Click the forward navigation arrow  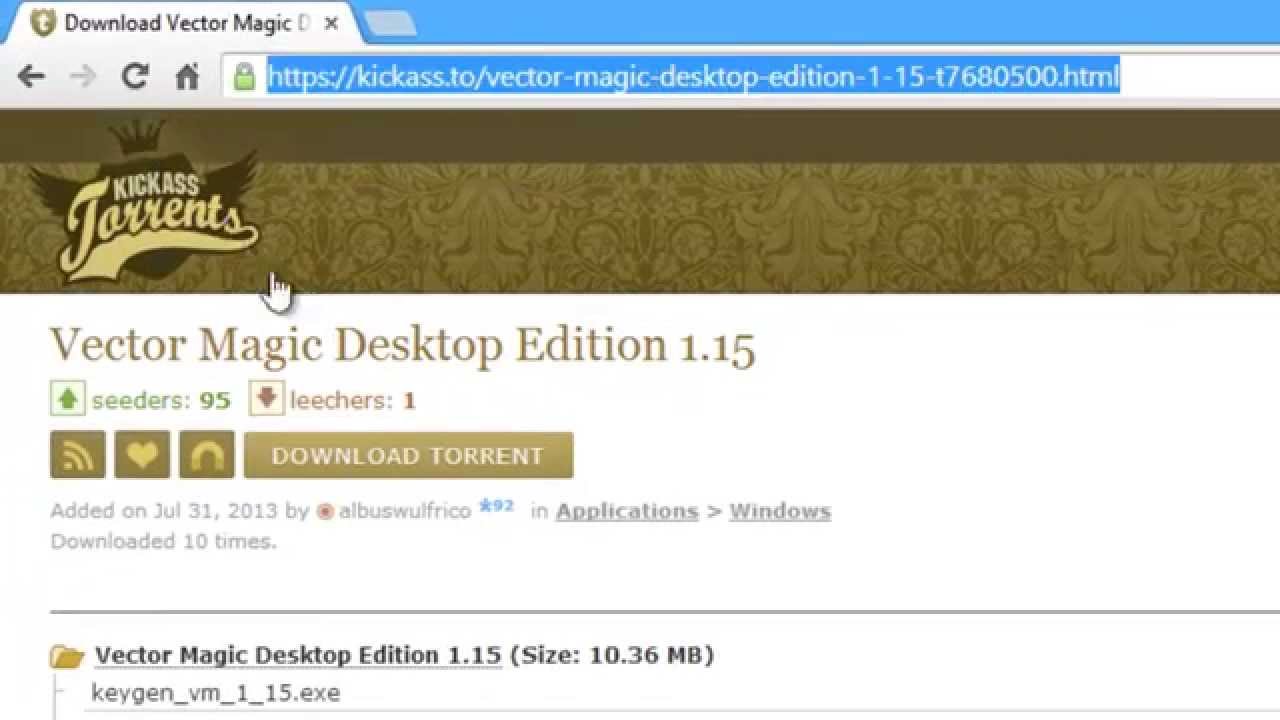[84, 75]
